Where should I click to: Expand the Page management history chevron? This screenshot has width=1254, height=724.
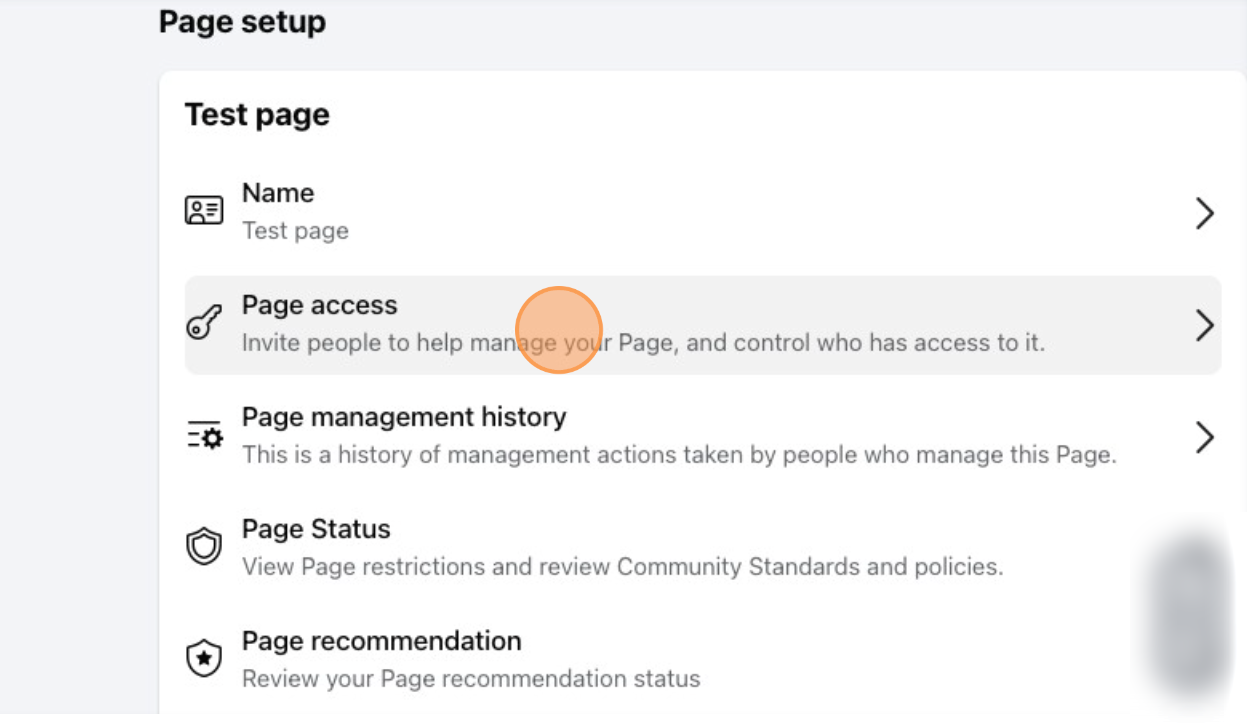click(x=1204, y=437)
